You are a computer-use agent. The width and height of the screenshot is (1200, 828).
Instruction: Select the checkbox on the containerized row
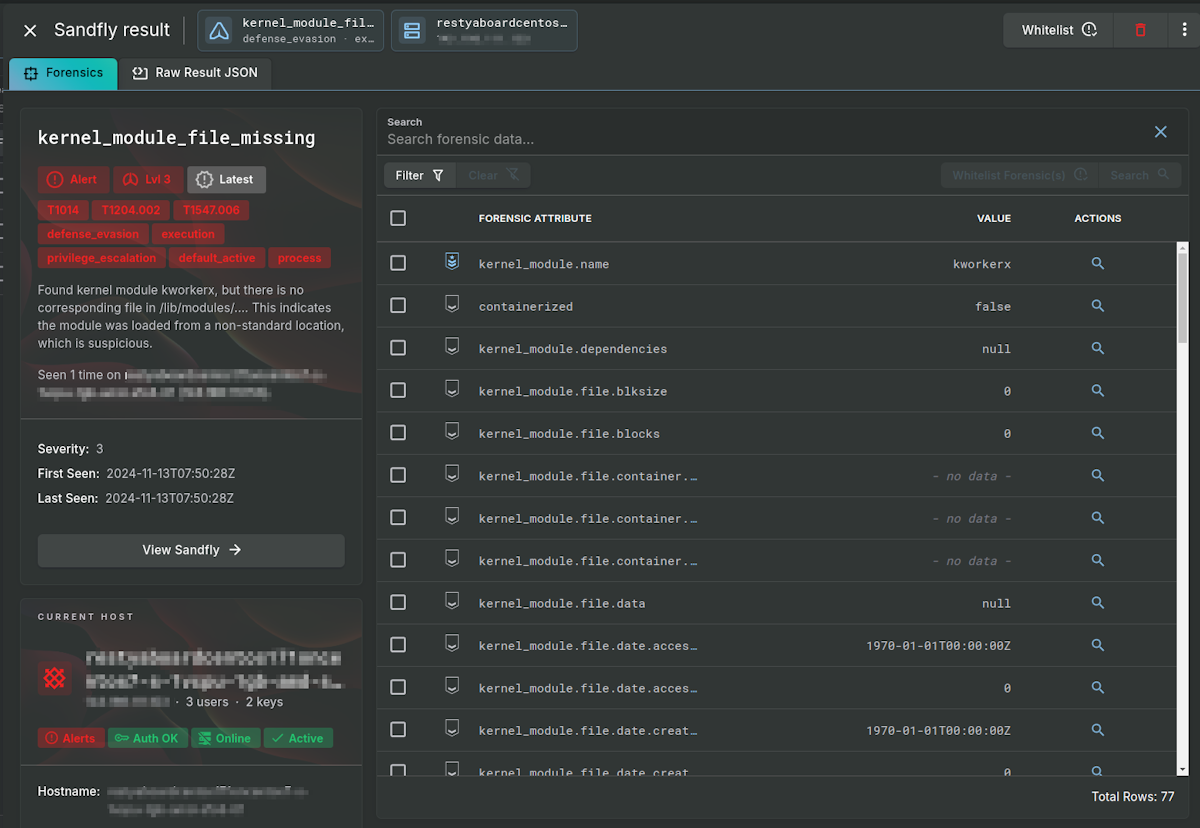point(397,306)
